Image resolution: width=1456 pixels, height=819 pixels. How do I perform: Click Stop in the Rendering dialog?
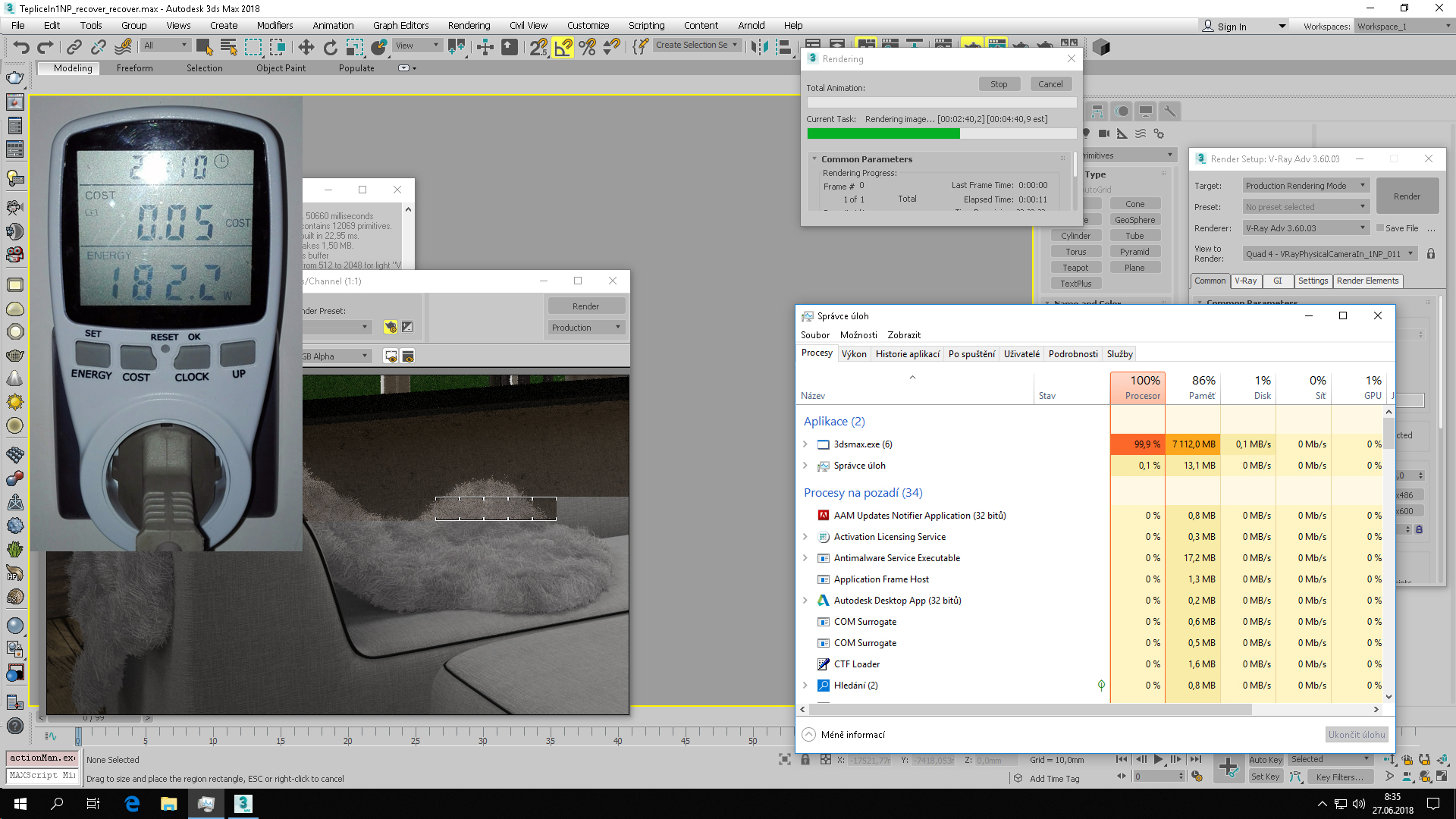pyautogui.click(x=999, y=84)
